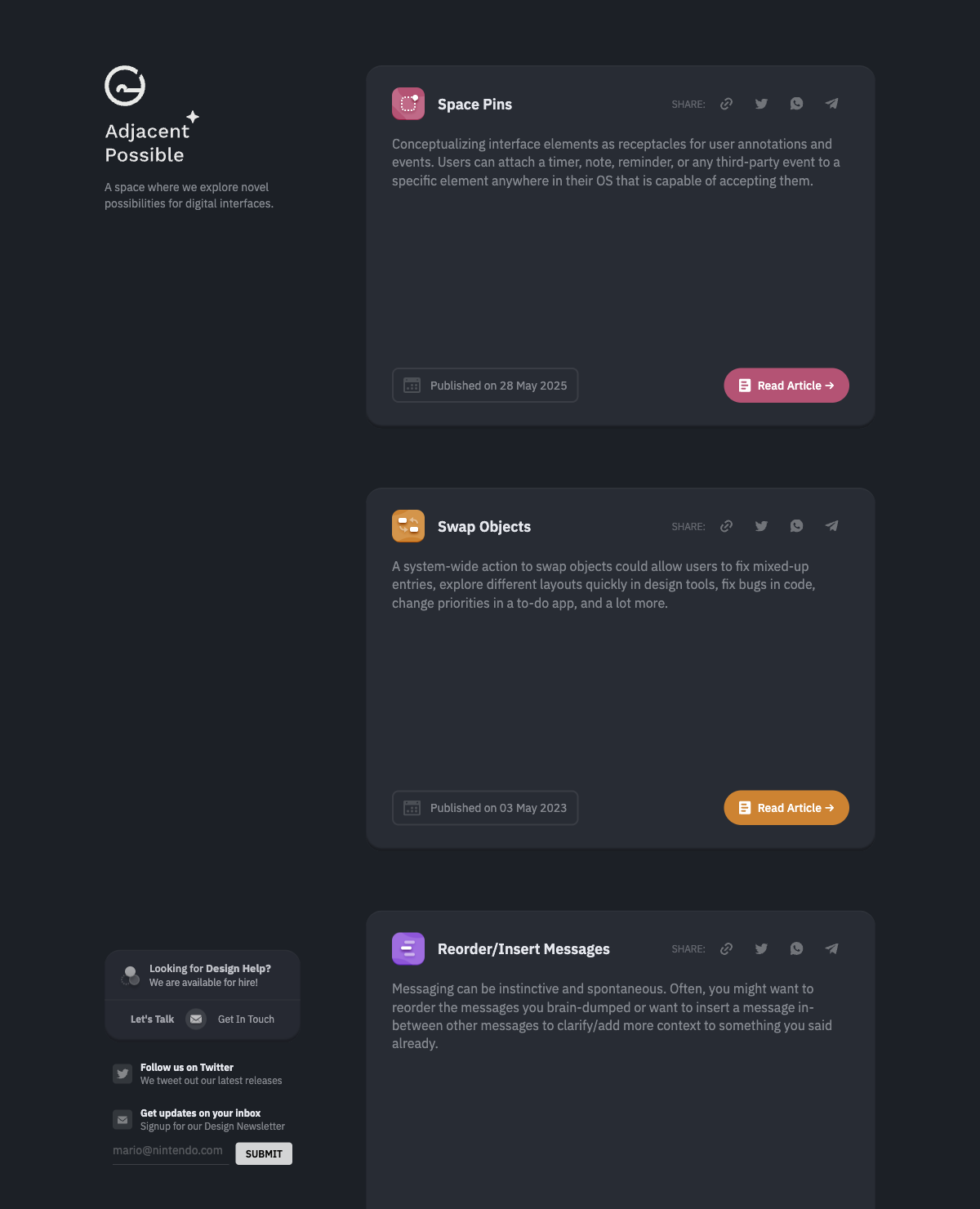Copy link for Reorder/Insert Messages article

click(726, 948)
